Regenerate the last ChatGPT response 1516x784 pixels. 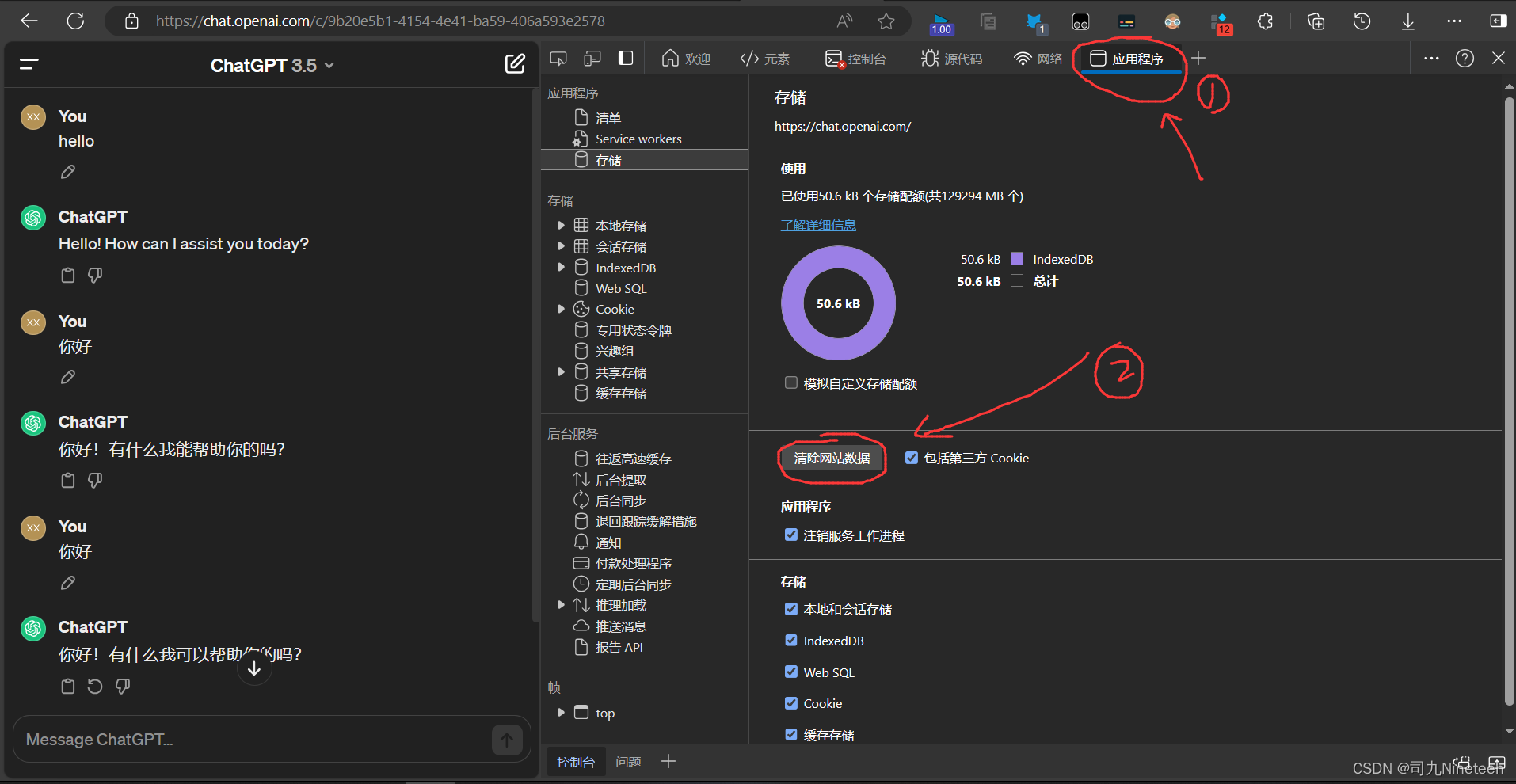[x=95, y=687]
